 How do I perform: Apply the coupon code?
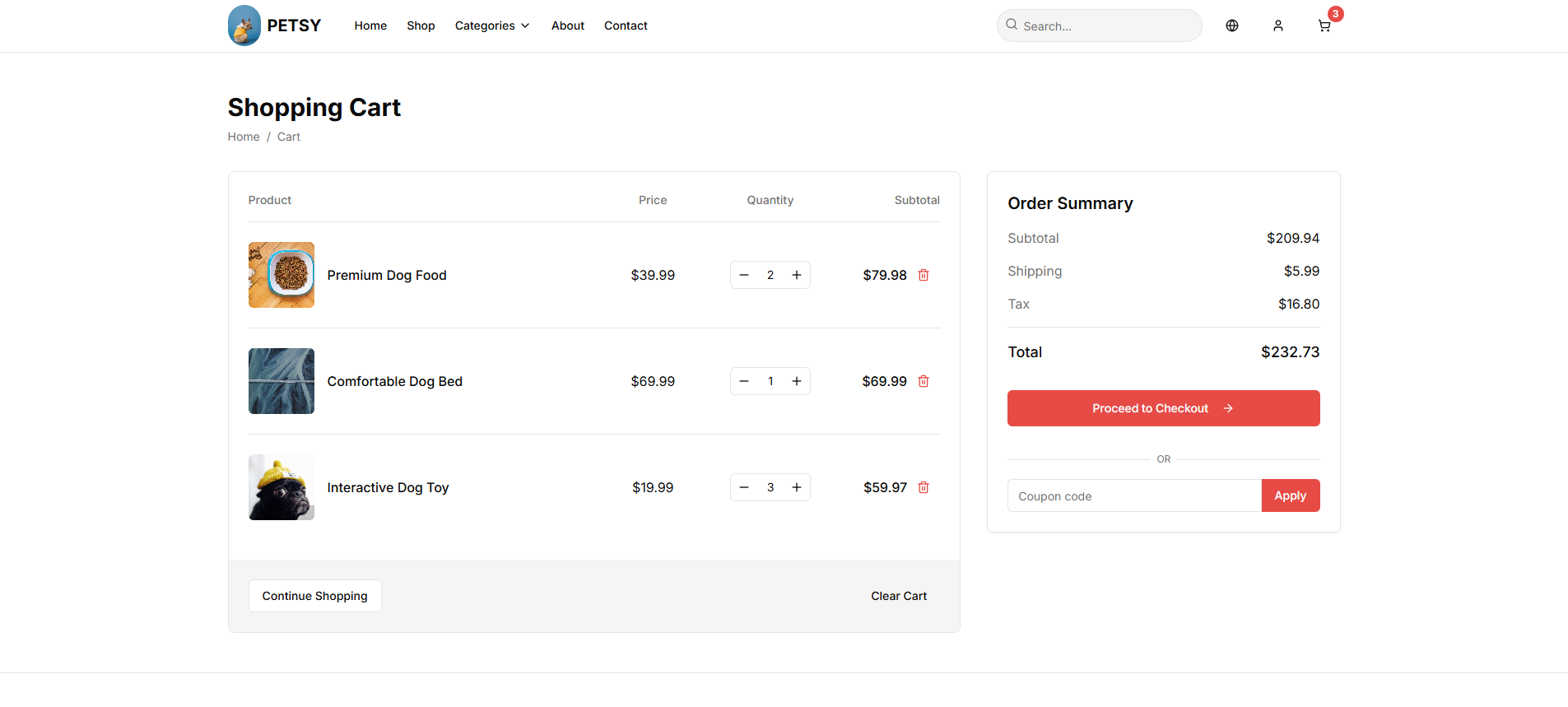click(x=1290, y=495)
